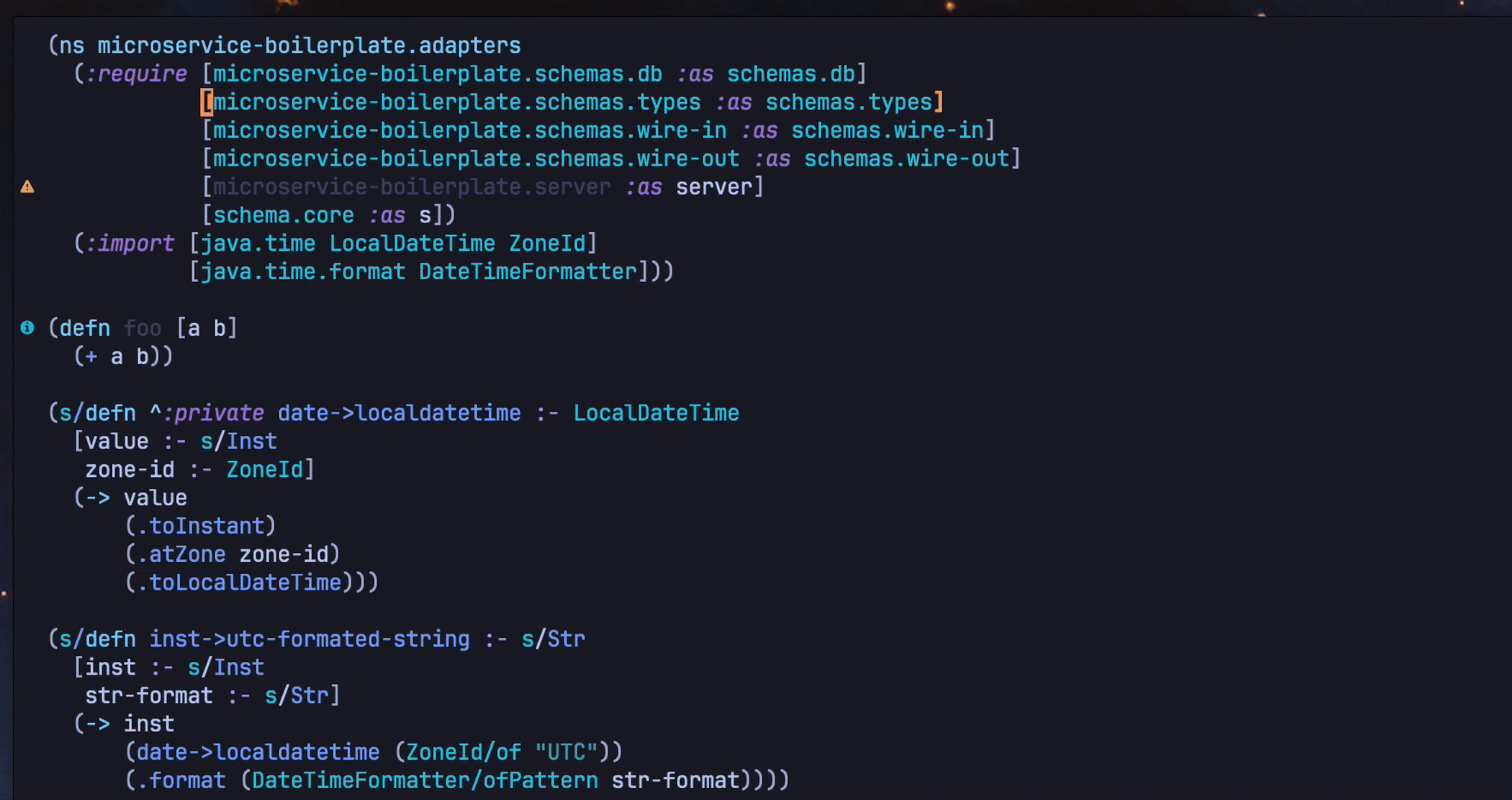Click the .toLocalDateTime method call
Screen dimensions: 1512x800
click(x=239, y=582)
